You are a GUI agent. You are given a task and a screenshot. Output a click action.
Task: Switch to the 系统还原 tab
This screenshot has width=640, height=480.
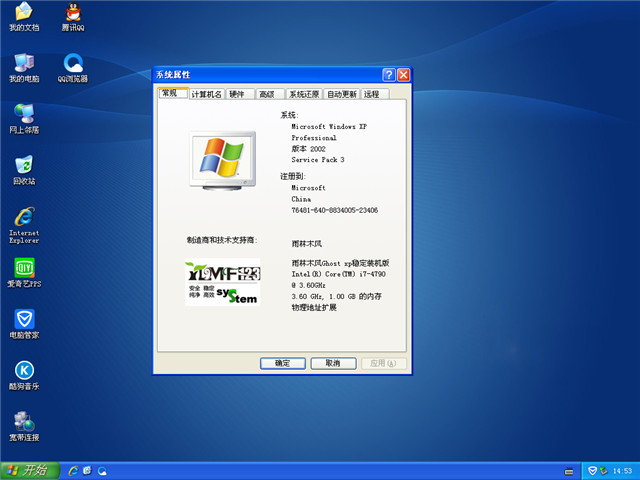click(304, 94)
